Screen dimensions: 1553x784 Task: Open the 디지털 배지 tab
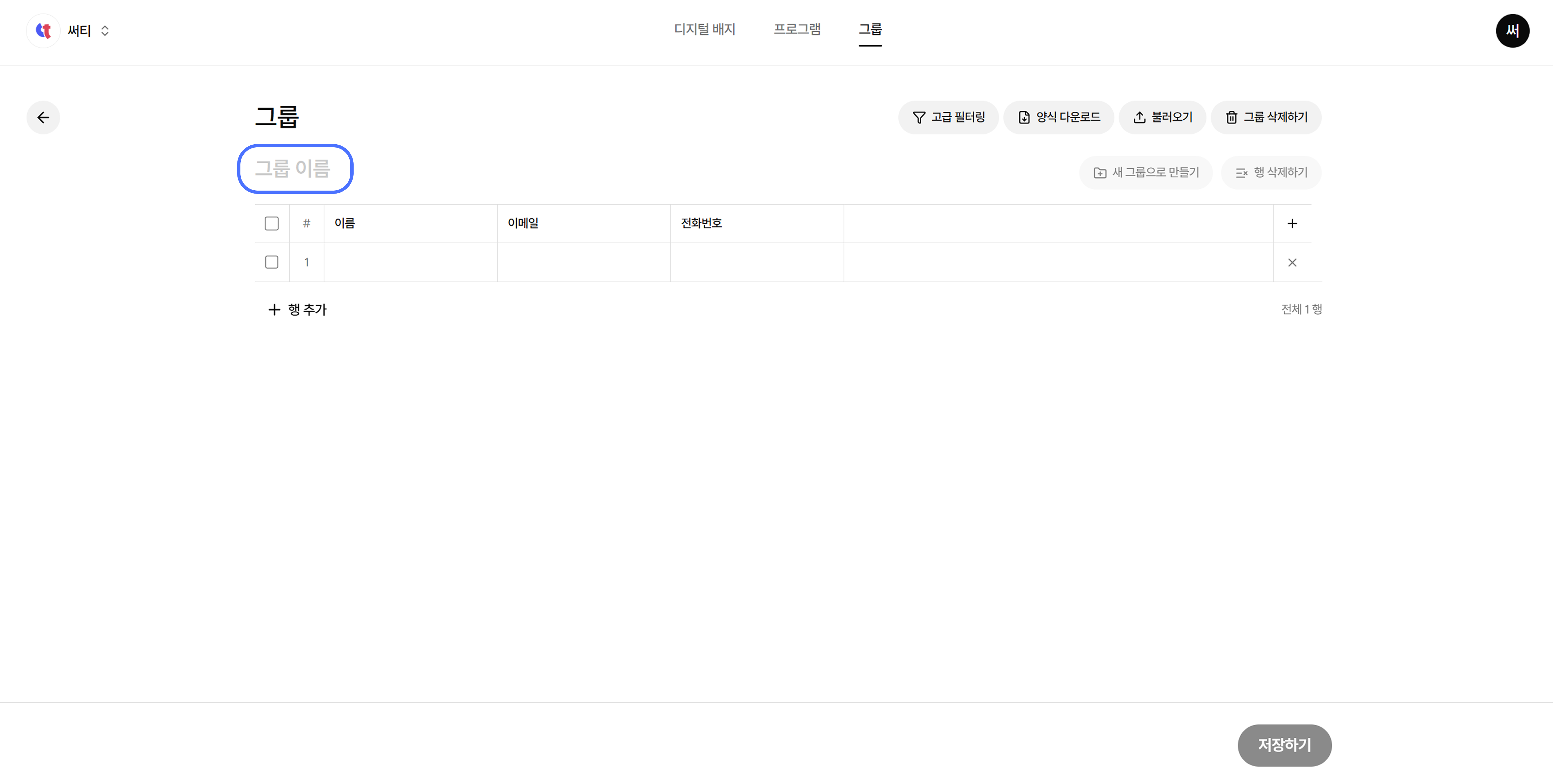tap(704, 30)
